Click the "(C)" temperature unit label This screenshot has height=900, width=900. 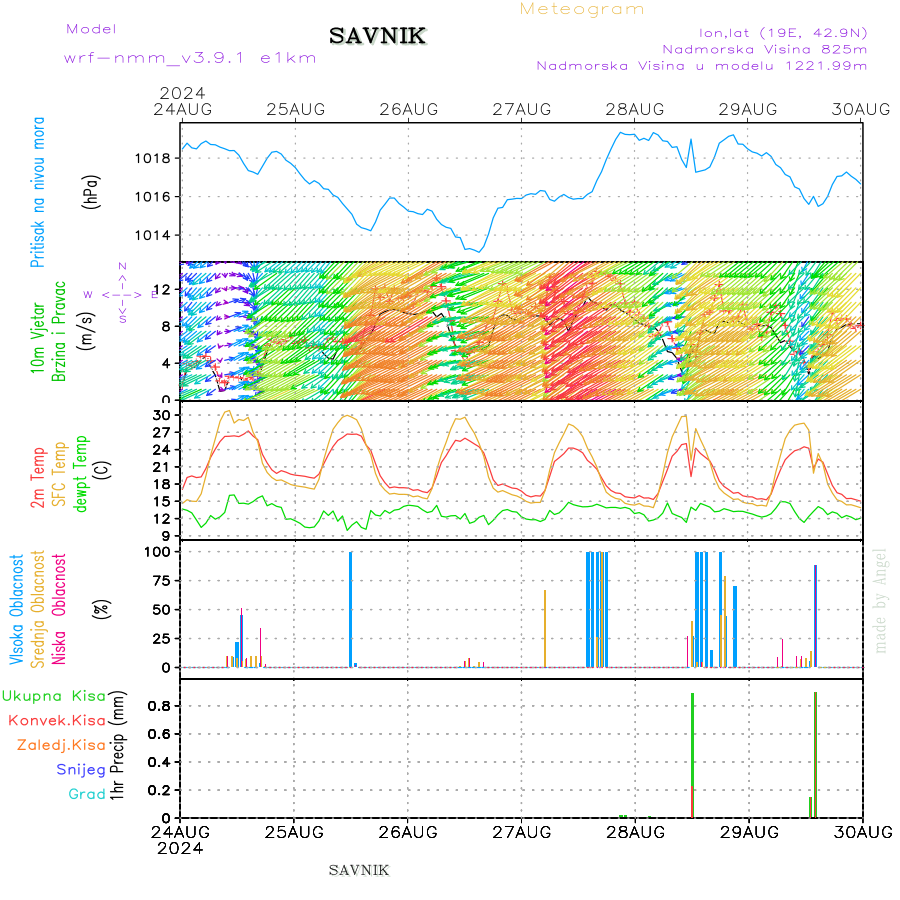coord(102,471)
